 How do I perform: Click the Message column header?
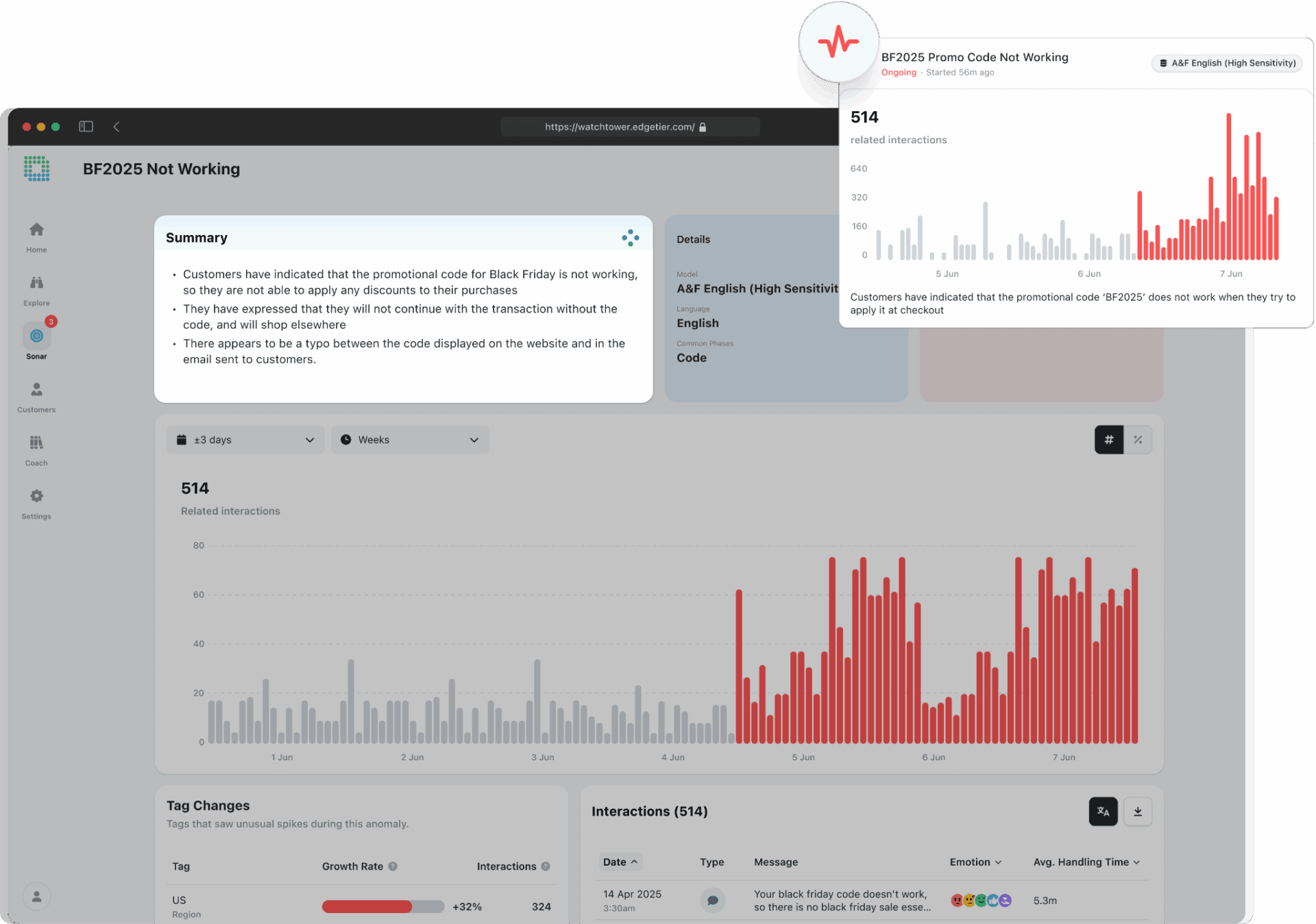tap(776, 862)
